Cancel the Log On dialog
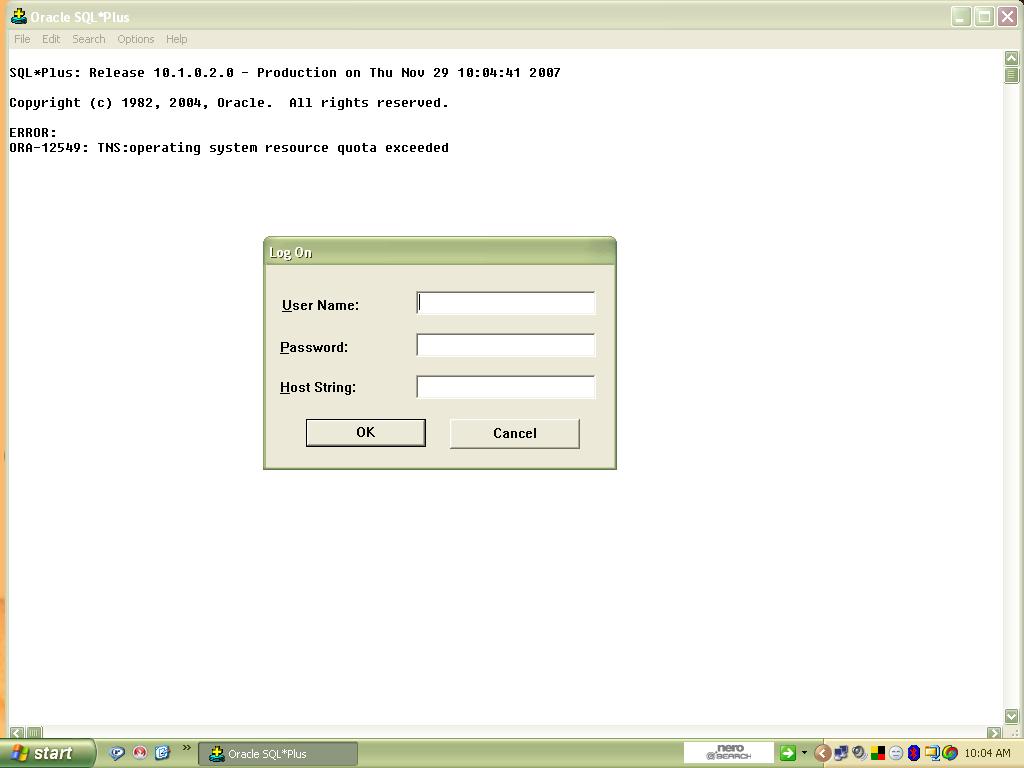Viewport: 1024px width, 768px height. (x=515, y=434)
